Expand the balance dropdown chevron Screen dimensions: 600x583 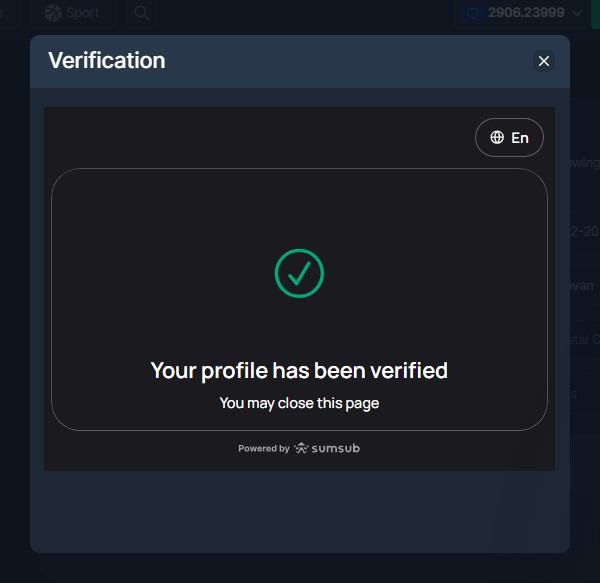577,13
